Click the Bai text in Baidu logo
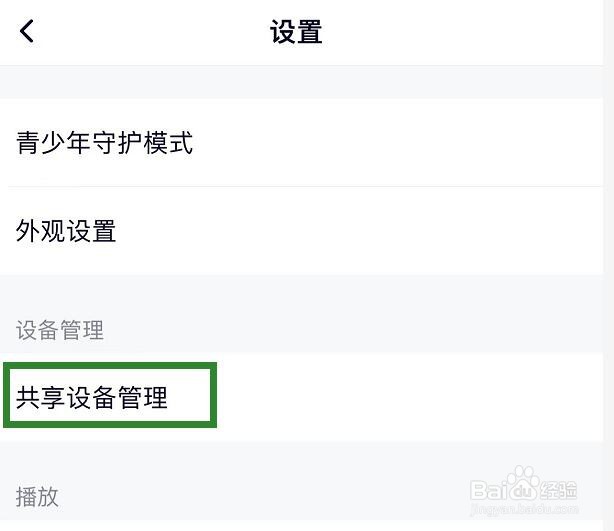This screenshot has height=531, width=614. pyautogui.click(x=488, y=490)
